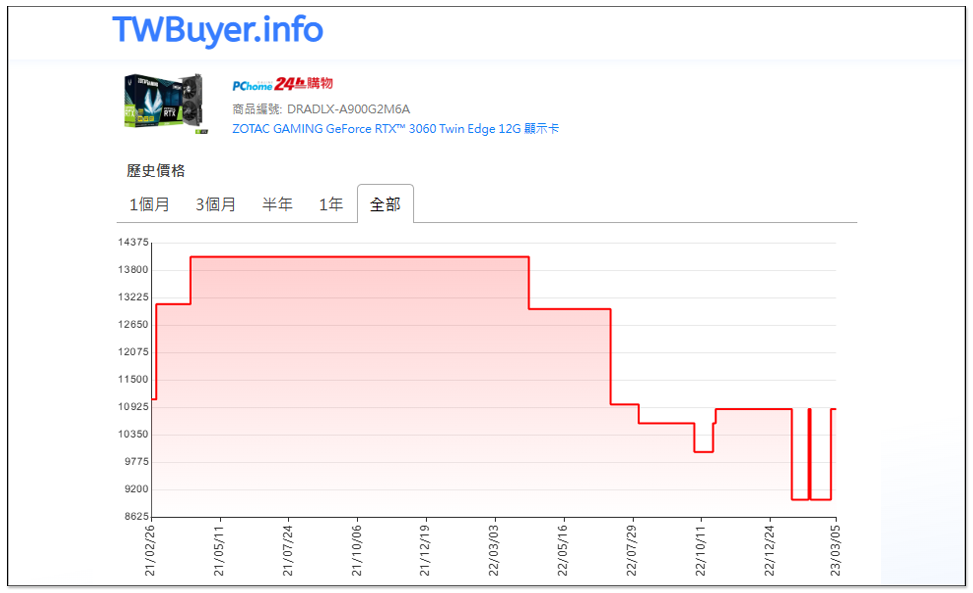The image size is (973, 593).
Task: Click the 9775 y-axis label
Action: 137,461
